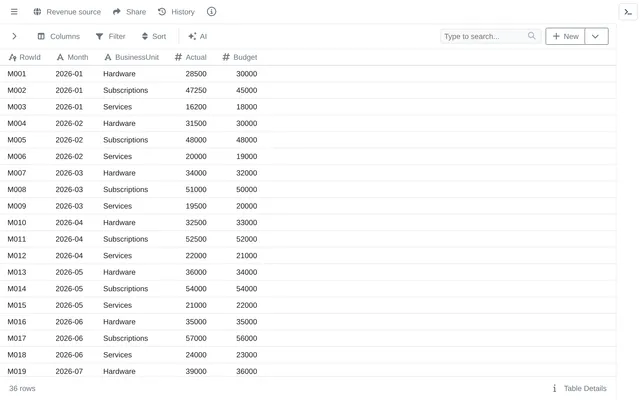Viewport: 640px width, 400px height.
Task: Click the 2026-06 month in row M016
Action: [x=69, y=322]
